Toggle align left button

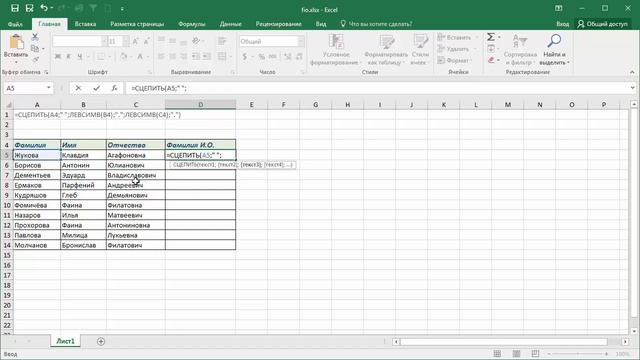click(x=162, y=56)
